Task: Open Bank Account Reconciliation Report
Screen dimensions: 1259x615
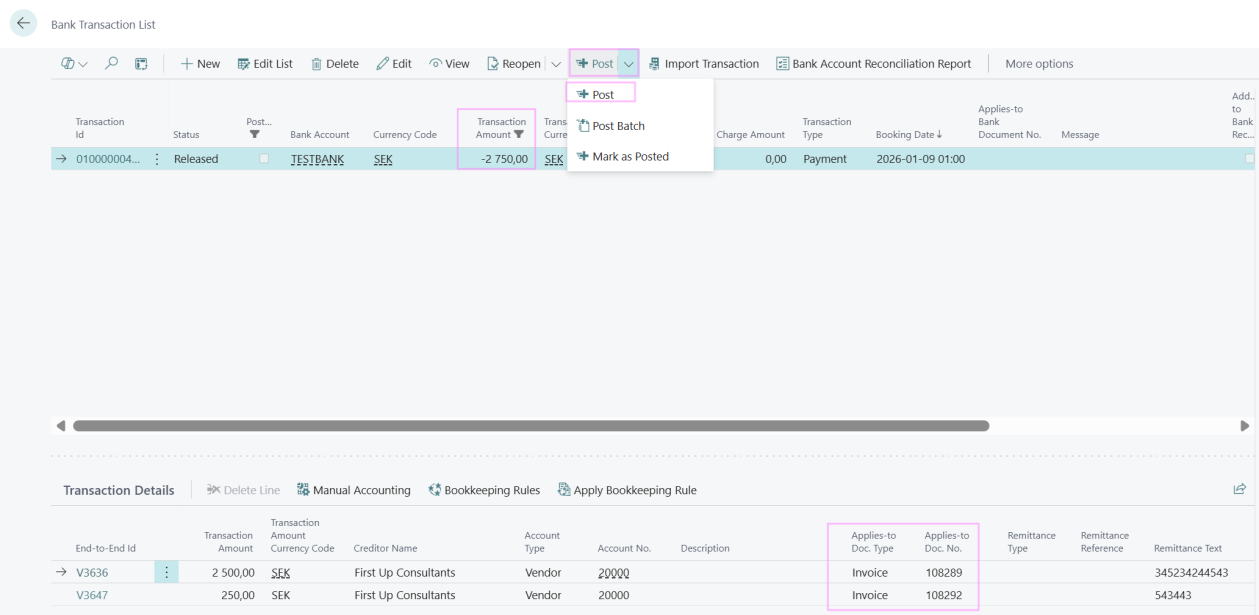Action: [873, 63]
